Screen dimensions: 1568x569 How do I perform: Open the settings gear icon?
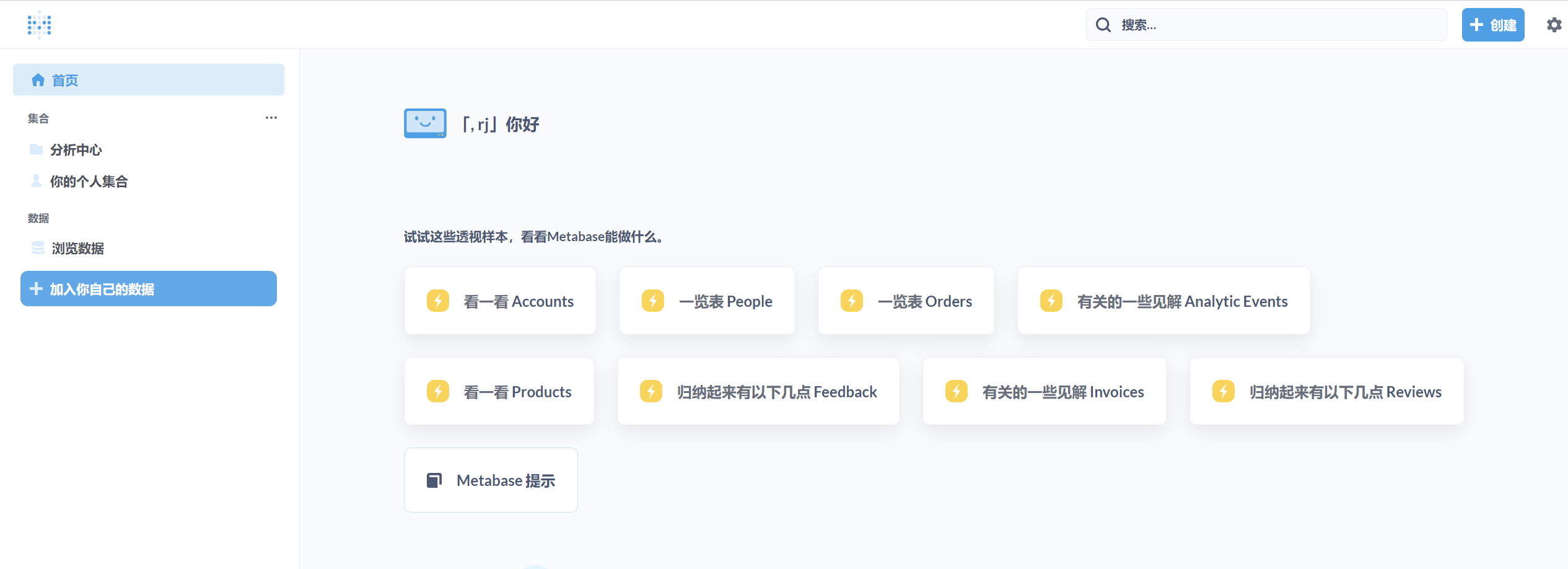click(1554, 25)
